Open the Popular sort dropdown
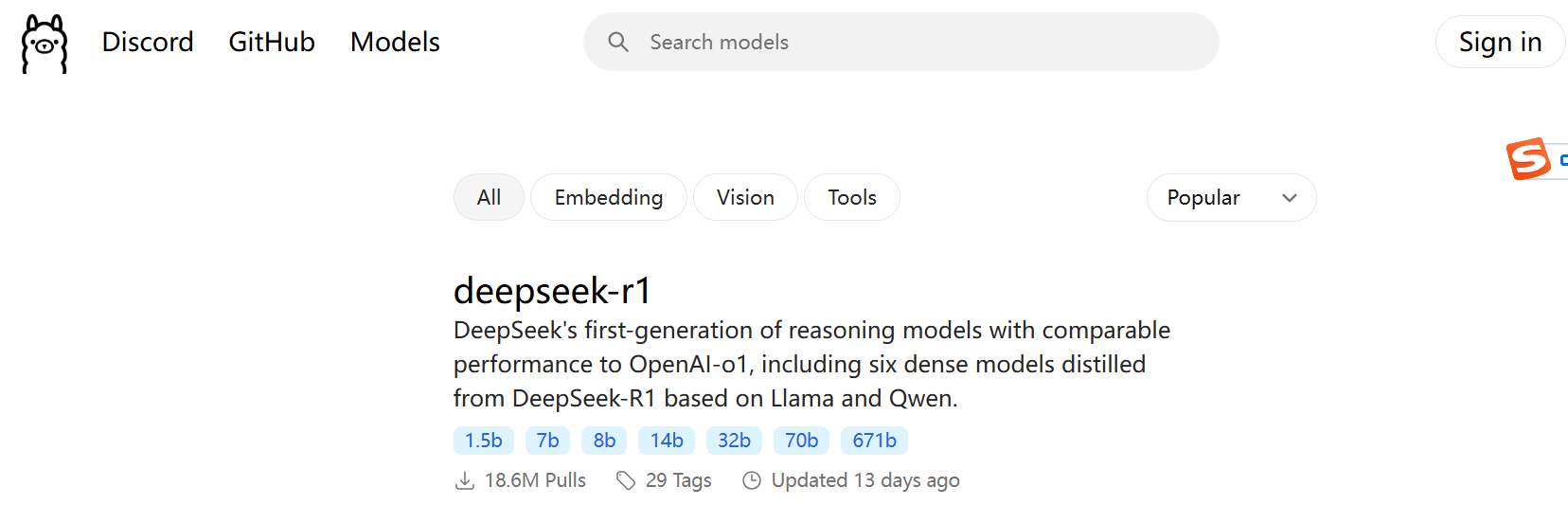The height and width of the screenshot is (523, 1568). point(1231,197)
